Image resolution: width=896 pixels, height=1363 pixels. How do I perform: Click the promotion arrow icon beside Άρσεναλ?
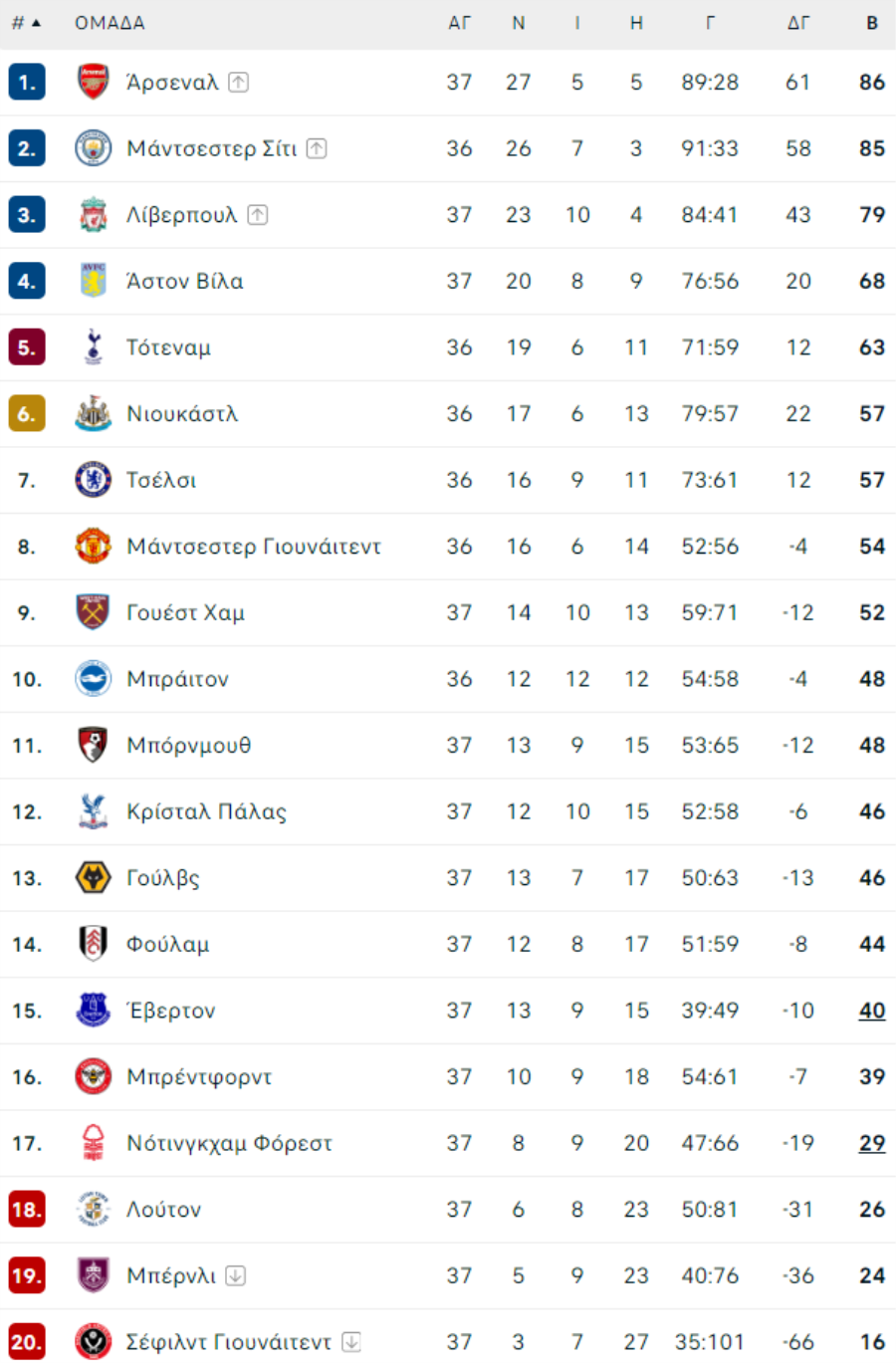point(238,82)
